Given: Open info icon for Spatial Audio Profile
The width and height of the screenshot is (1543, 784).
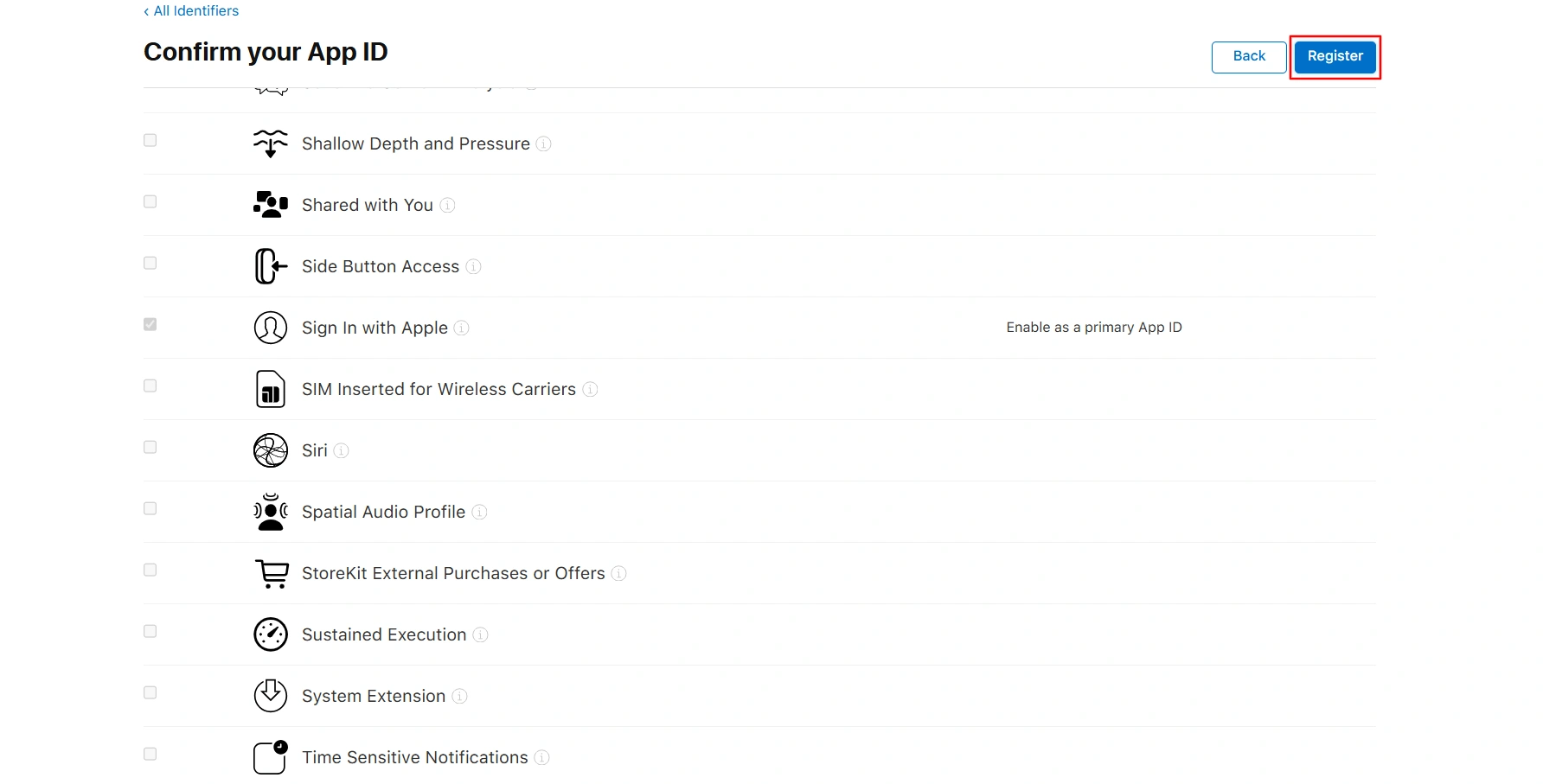Looking at the screenshot, I should tap(479, 512).
